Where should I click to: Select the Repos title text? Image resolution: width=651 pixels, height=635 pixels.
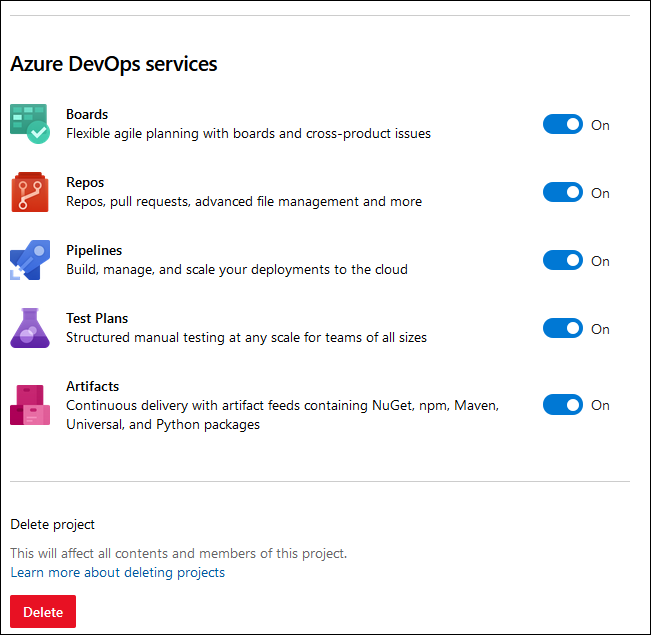(x=85, y=182)
